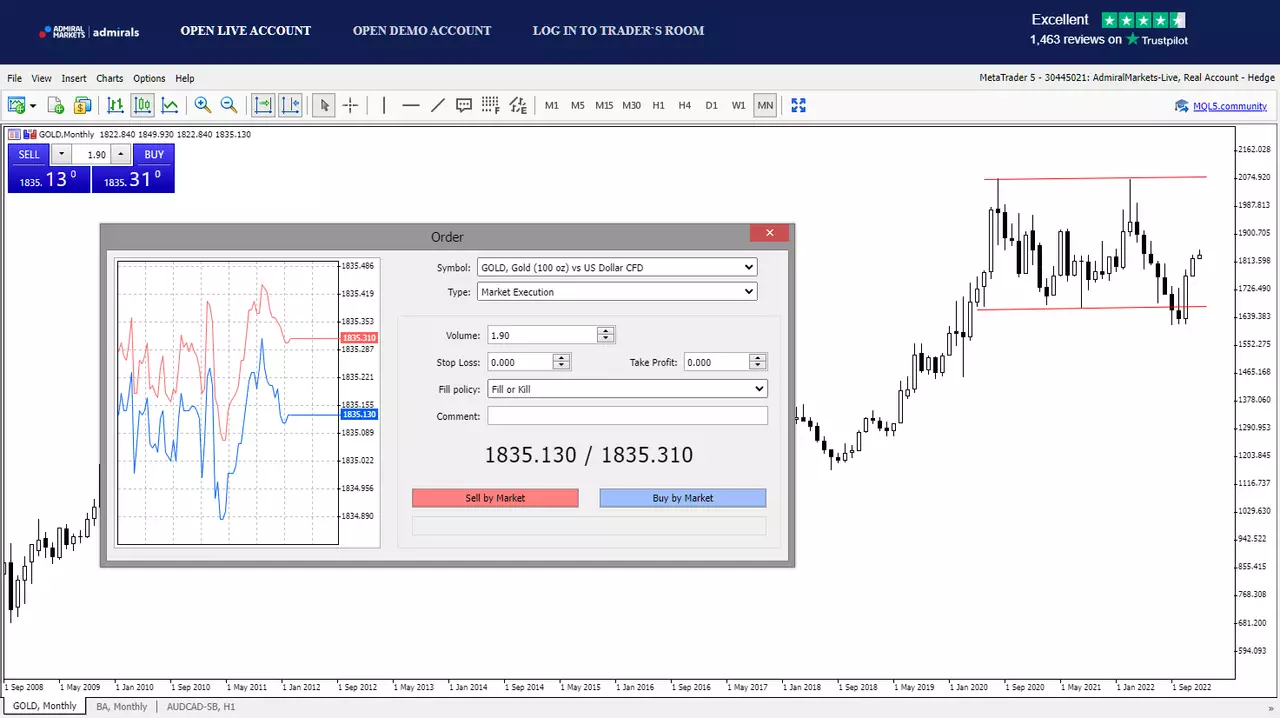
Task: Click BUY in one-click trading panel
Action: coord(153,155)
